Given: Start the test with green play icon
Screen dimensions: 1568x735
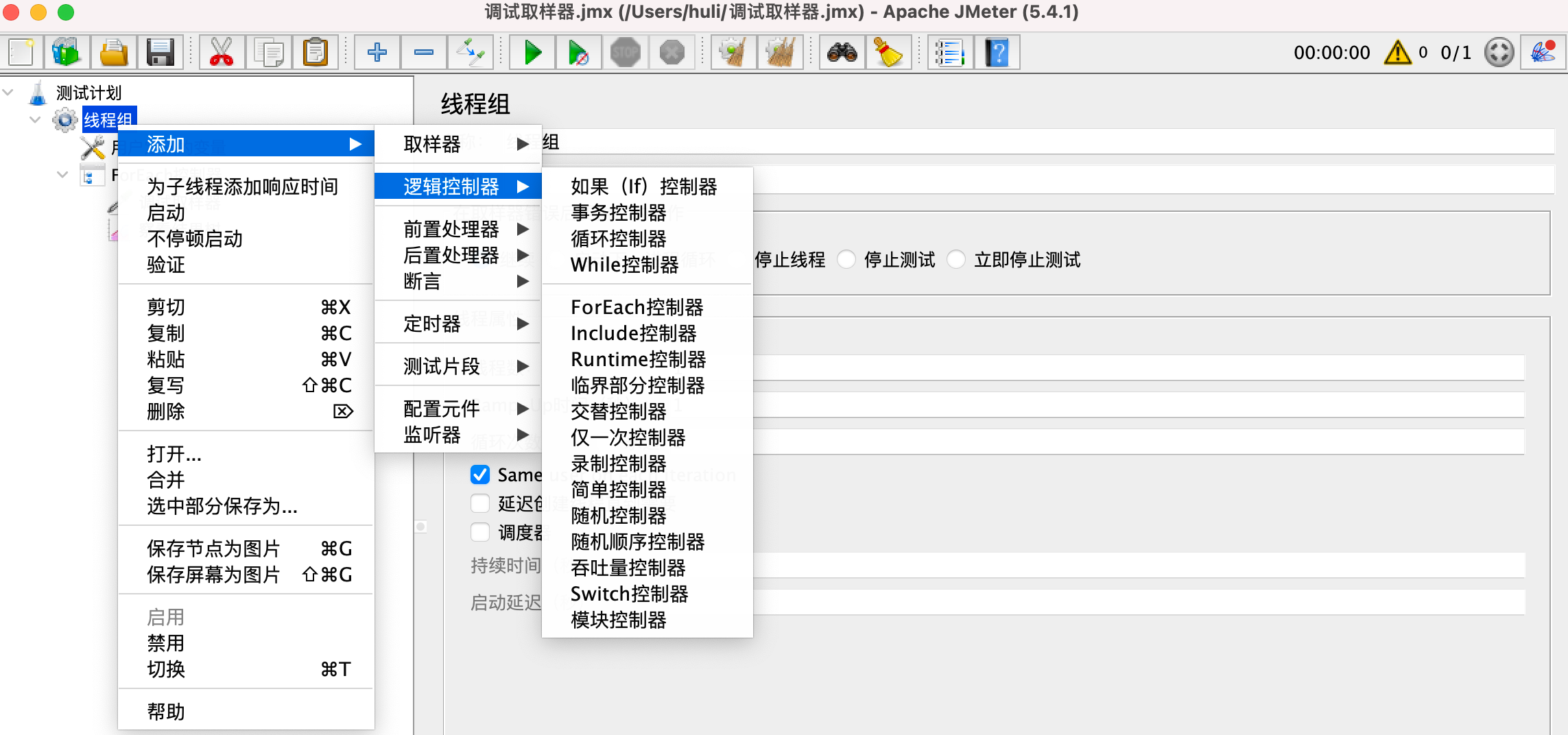Looking at the screenshot, I should pos(532,52).
